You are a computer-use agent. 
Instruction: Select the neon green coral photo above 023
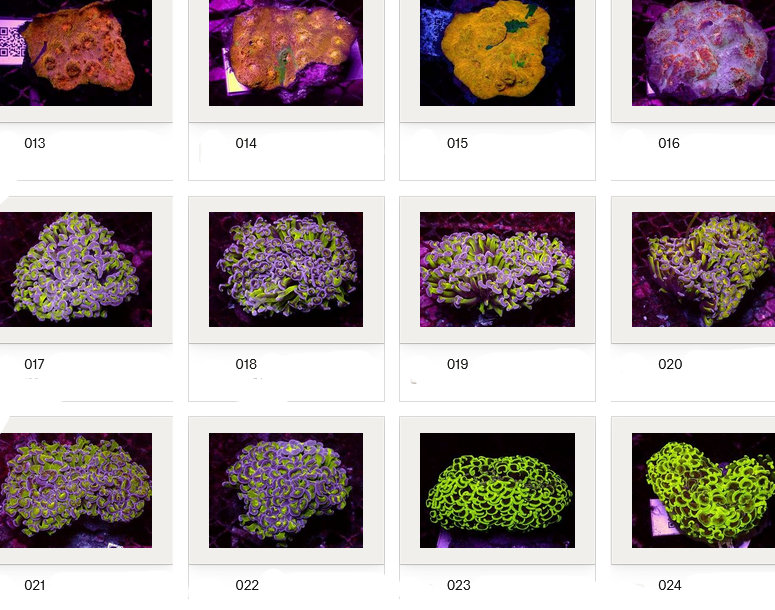click(497, 490)
